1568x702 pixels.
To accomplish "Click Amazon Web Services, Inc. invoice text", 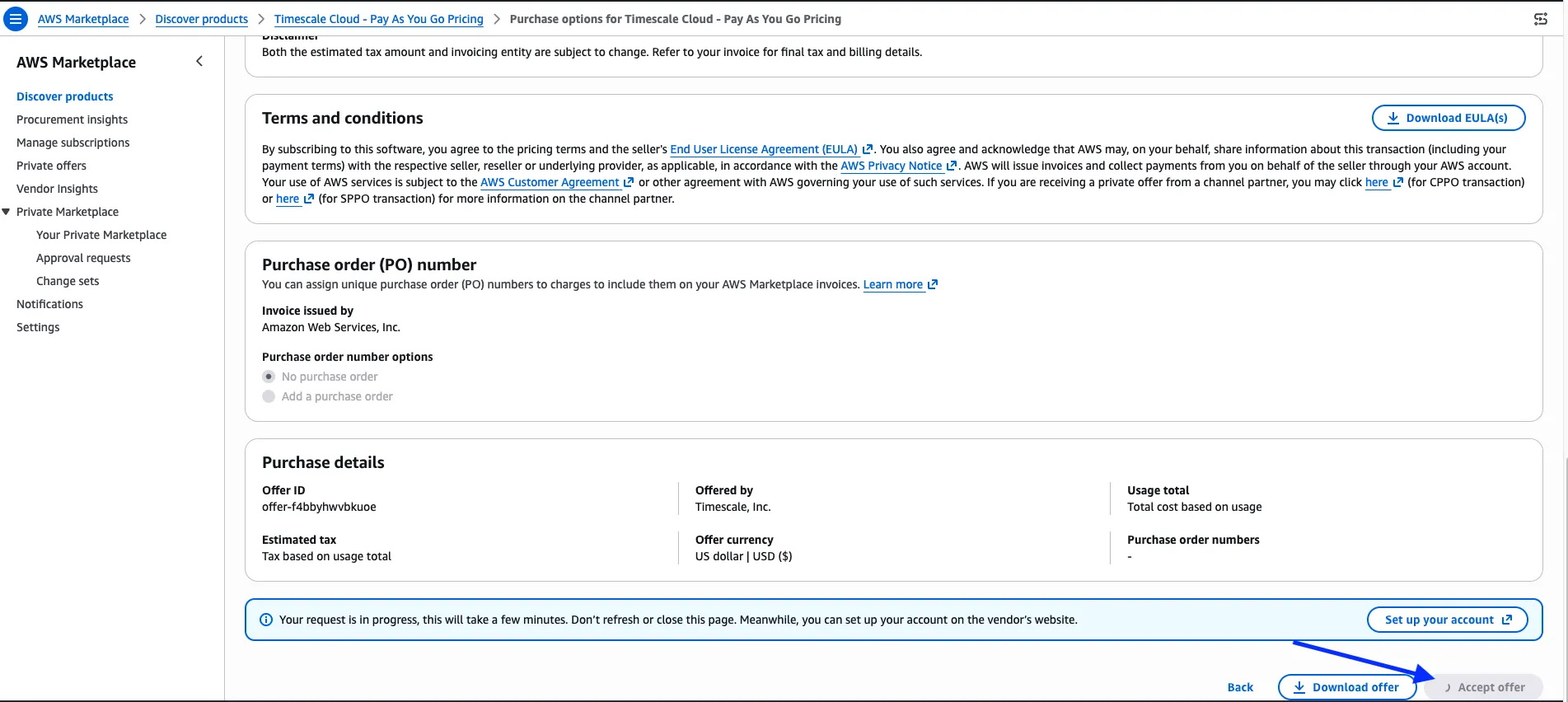I will [x=331, y=327].
